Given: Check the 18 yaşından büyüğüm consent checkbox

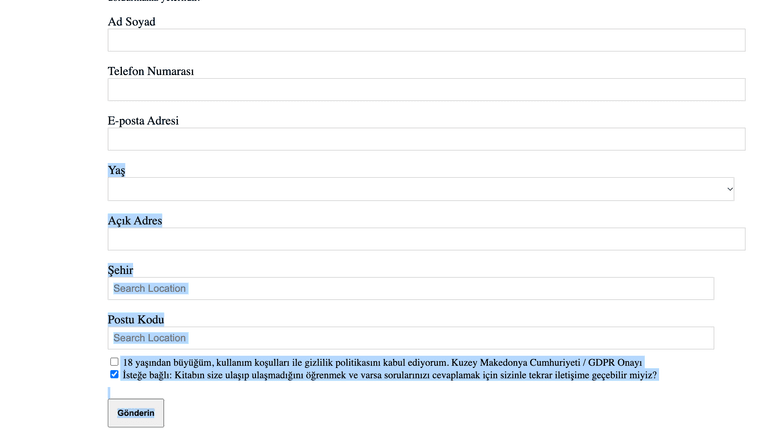Looking at the screenshot, I should 114,362.
